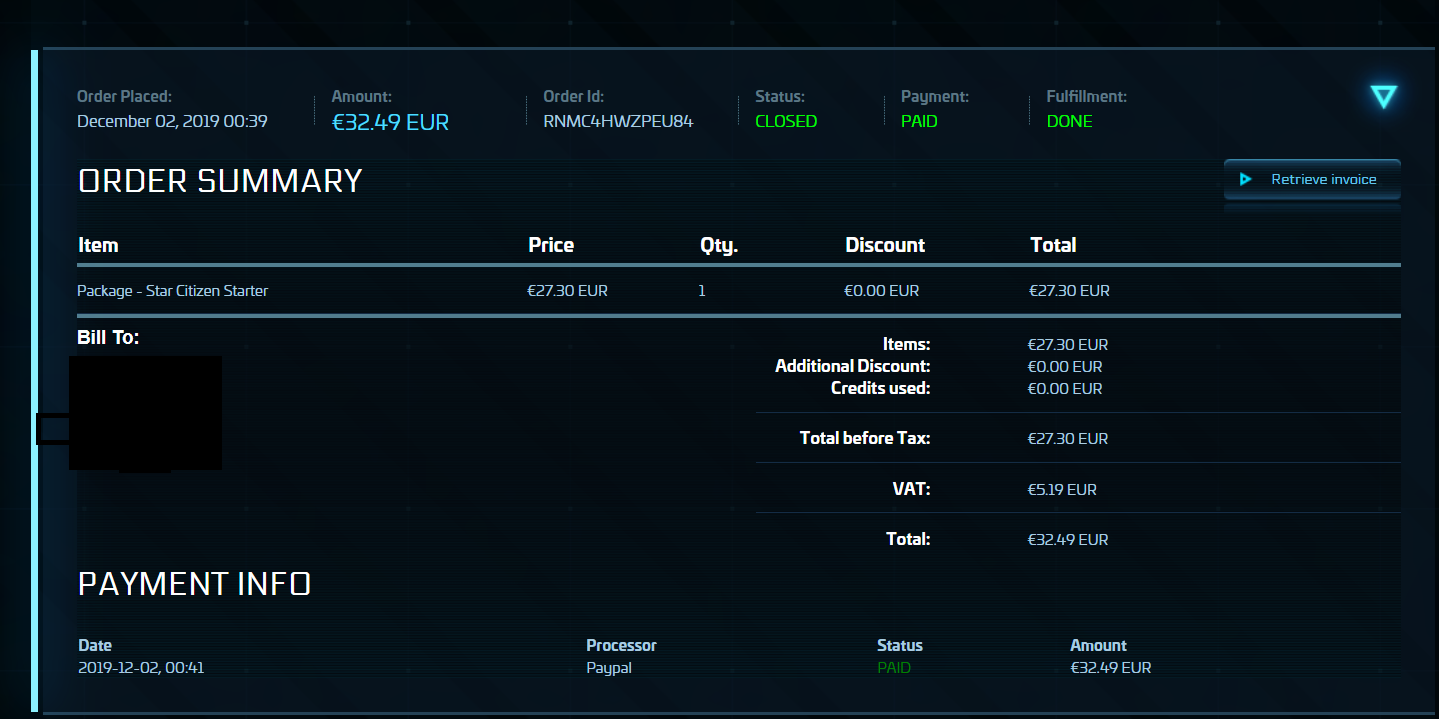Collapse the order details triangle arrow
The height and width of the screenshot is (719, 1439).
[x=1383, y=96]
